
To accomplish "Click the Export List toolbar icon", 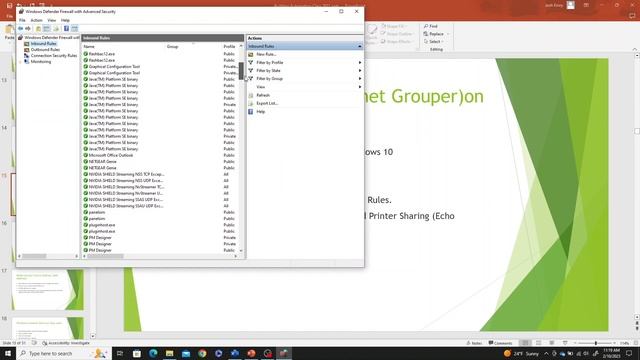I will (x=56, y=29).
